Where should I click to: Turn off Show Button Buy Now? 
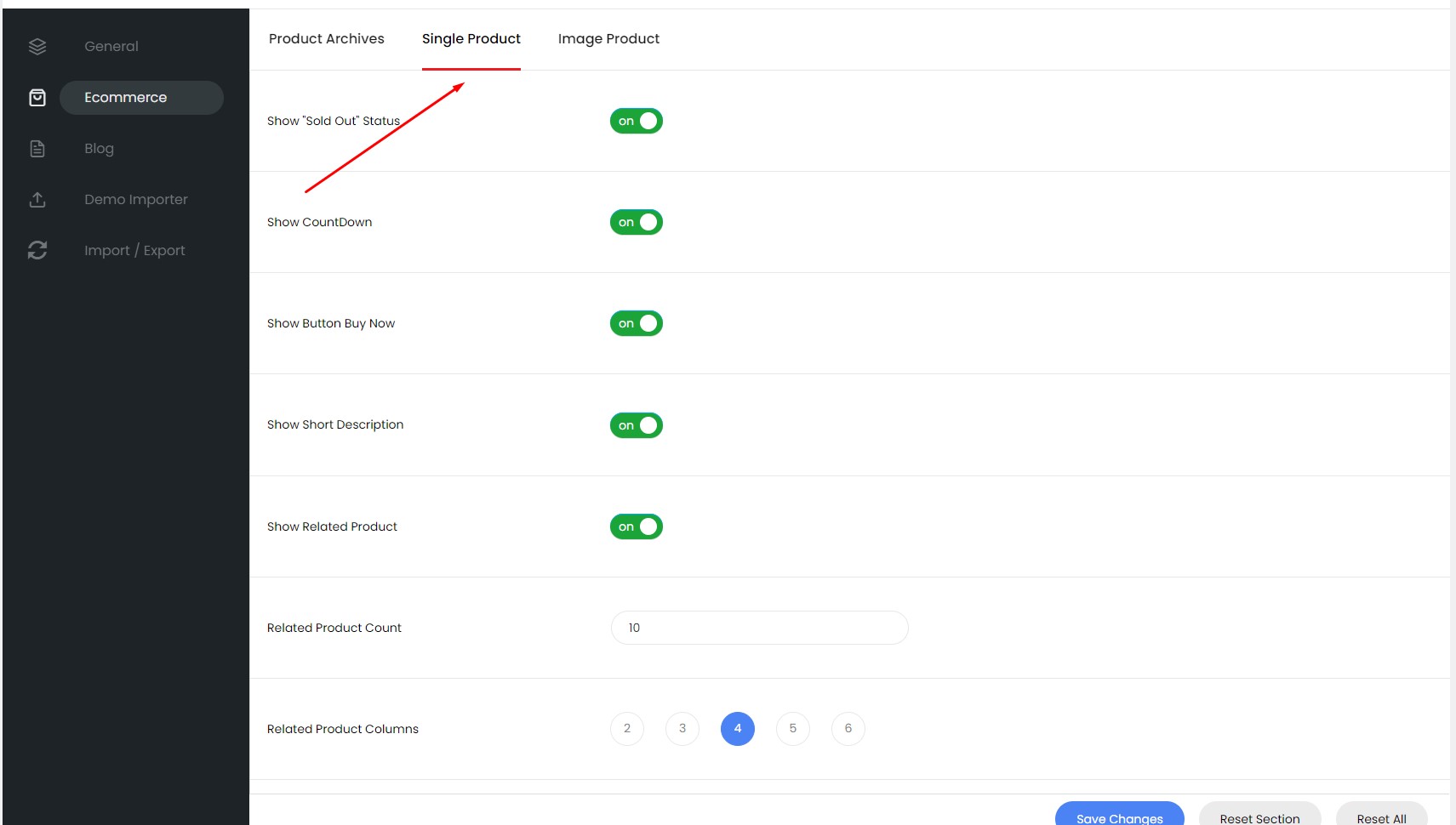(636, 323)
